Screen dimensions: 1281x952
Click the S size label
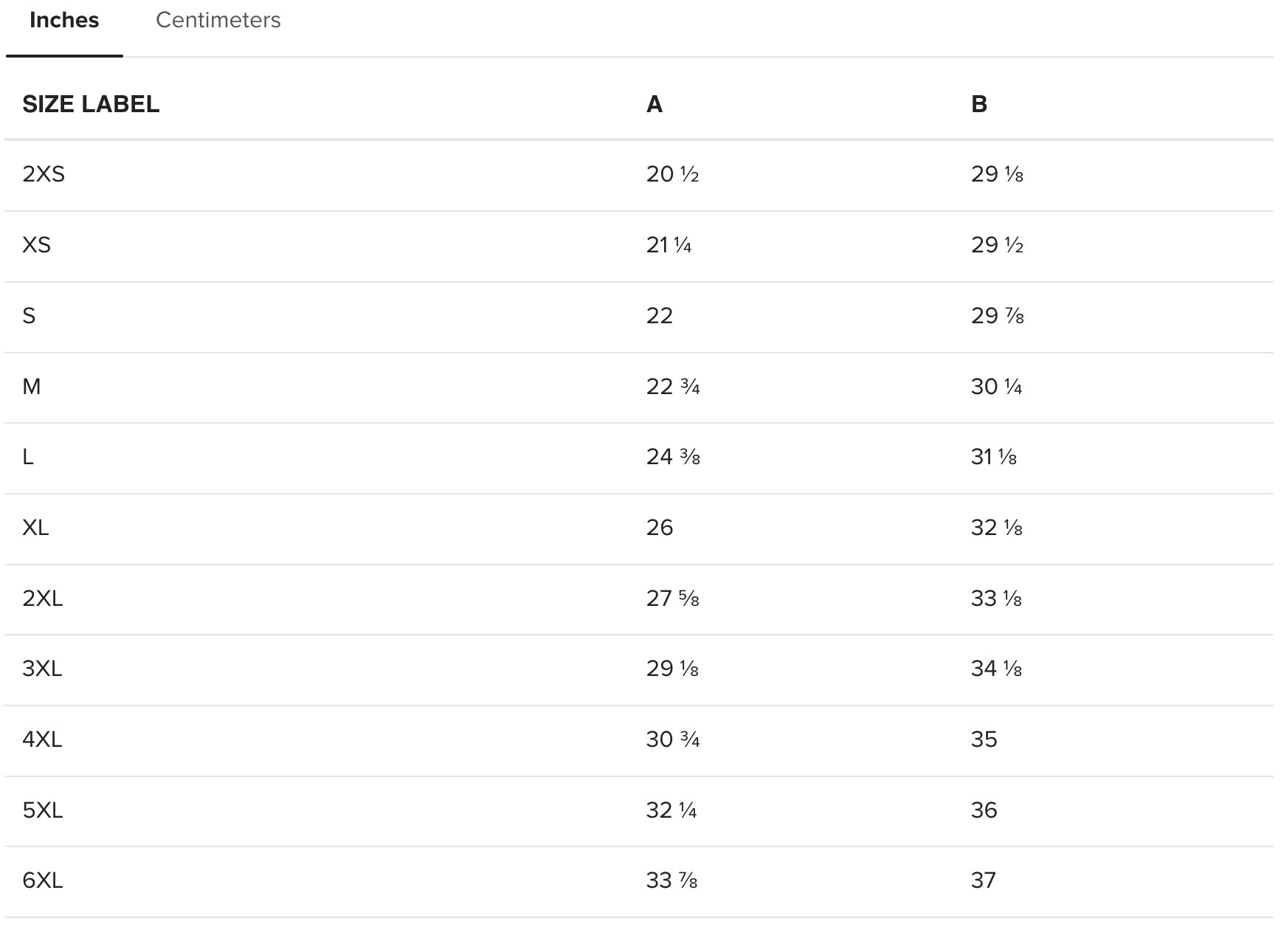[29, 316]
